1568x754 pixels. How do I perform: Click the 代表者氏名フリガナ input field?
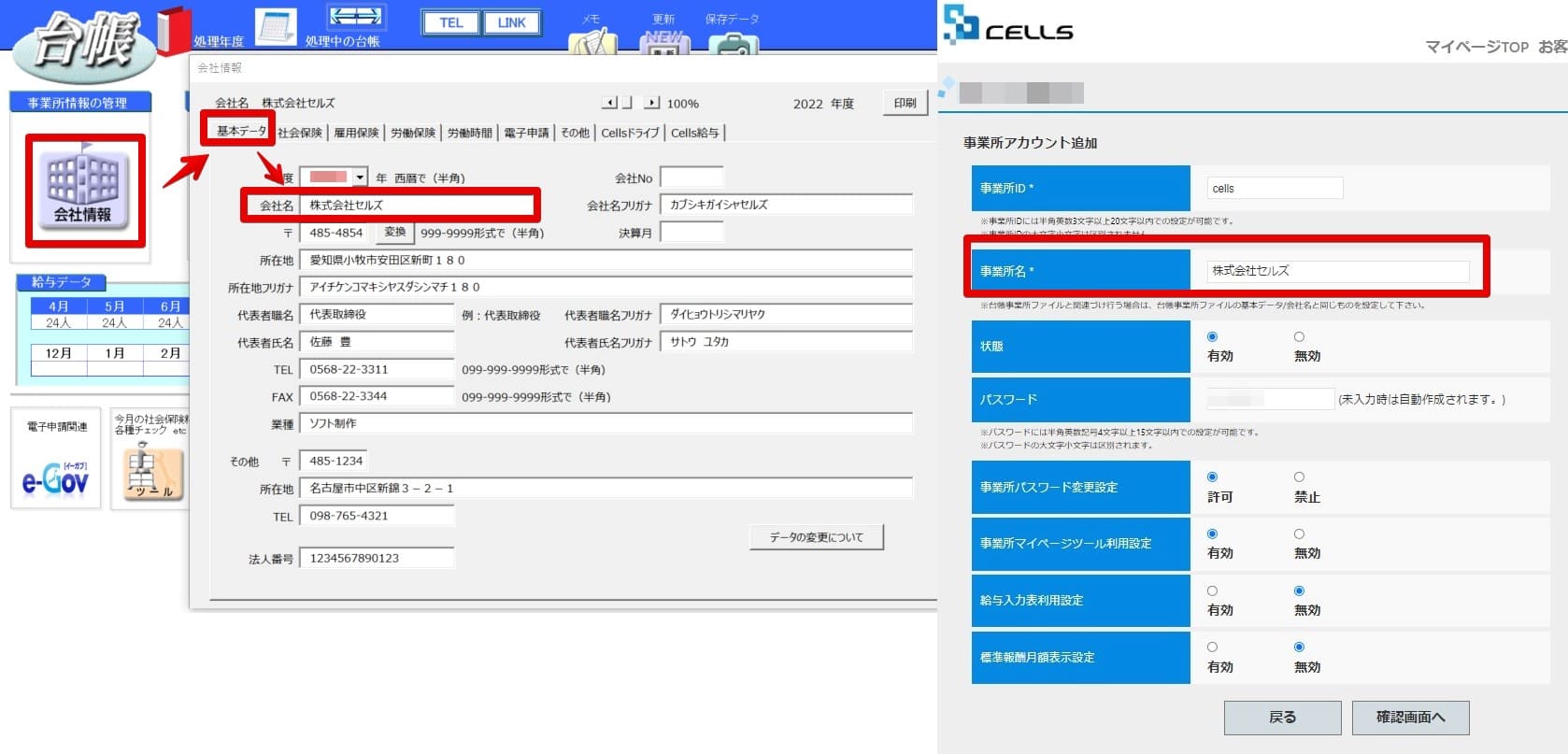click(x=786, y=342)
